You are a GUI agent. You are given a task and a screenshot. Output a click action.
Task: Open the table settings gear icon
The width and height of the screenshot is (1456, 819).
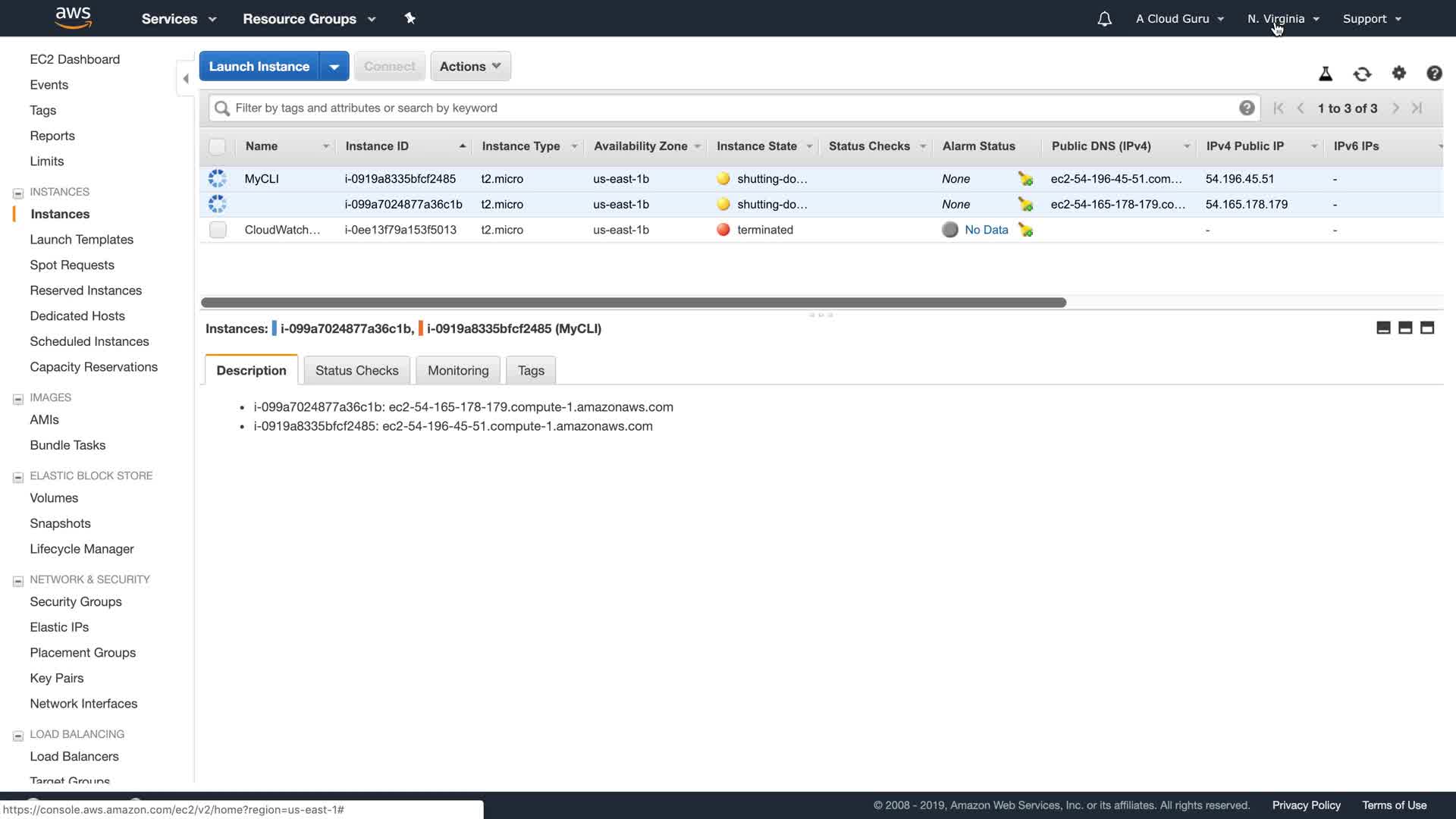click(1399, 73)
